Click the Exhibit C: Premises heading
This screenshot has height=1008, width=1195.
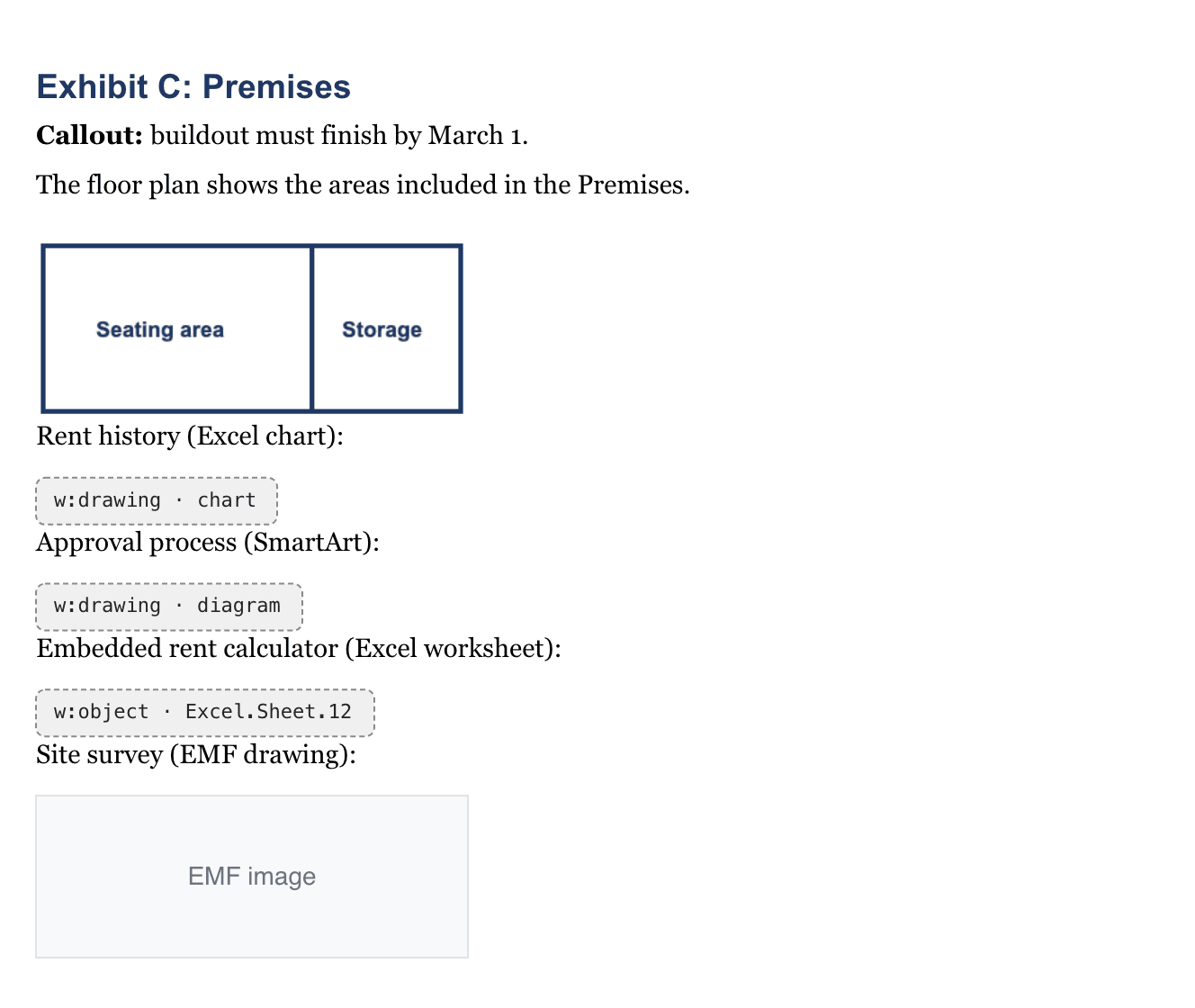click(x=193, y=87)
